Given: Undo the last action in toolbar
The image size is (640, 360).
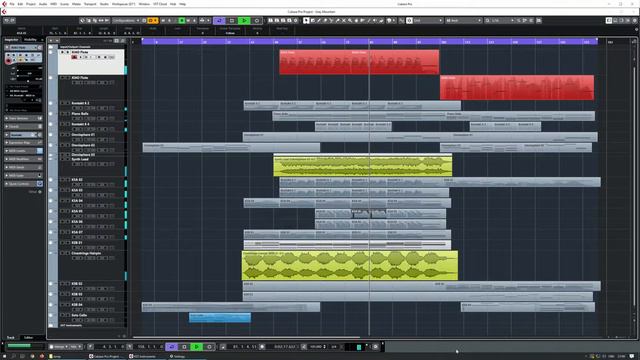Looking at the screenshot, I should click(7, 20).
